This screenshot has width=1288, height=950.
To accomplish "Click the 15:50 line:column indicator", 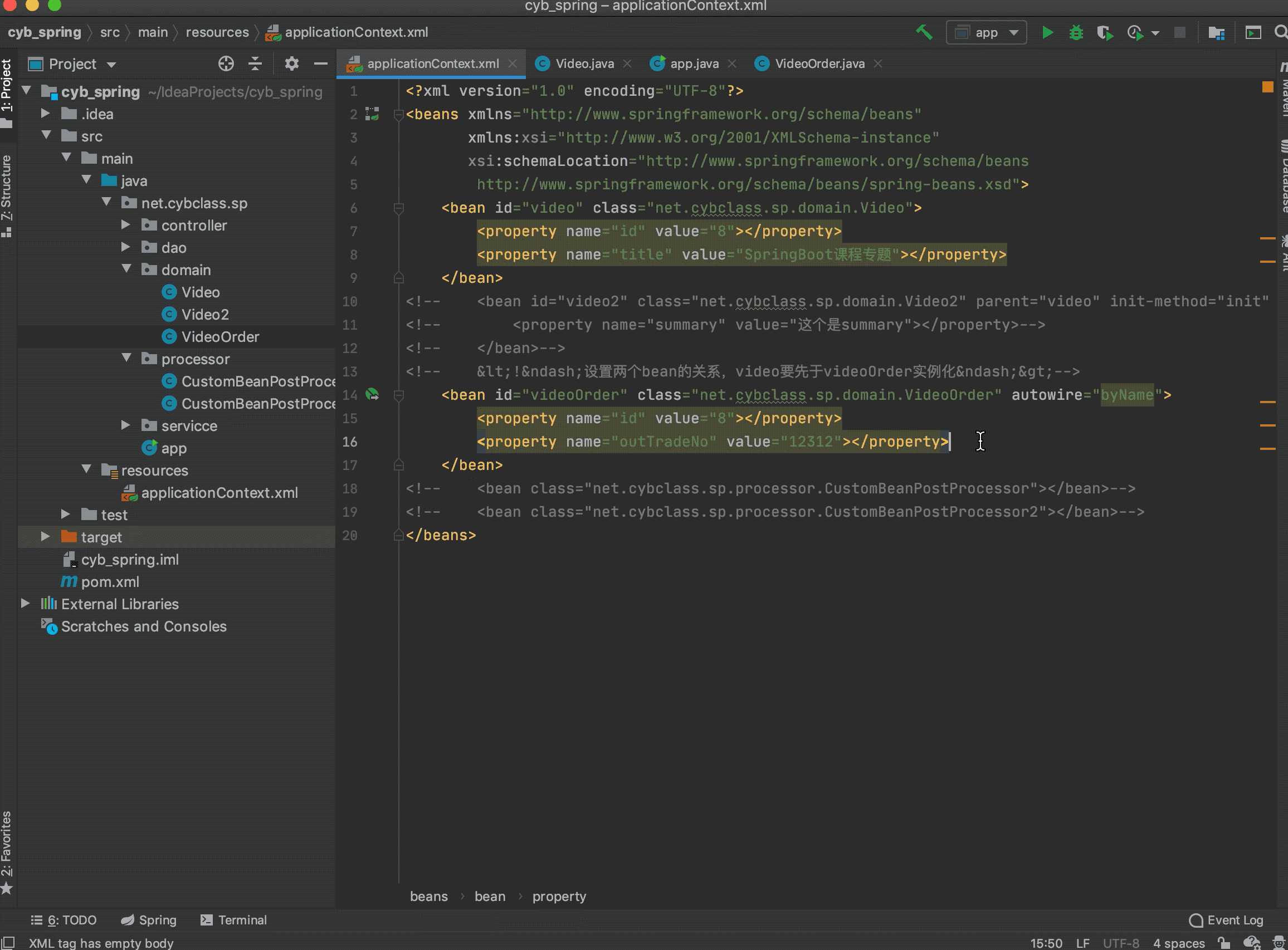I will click(1046, 943).
